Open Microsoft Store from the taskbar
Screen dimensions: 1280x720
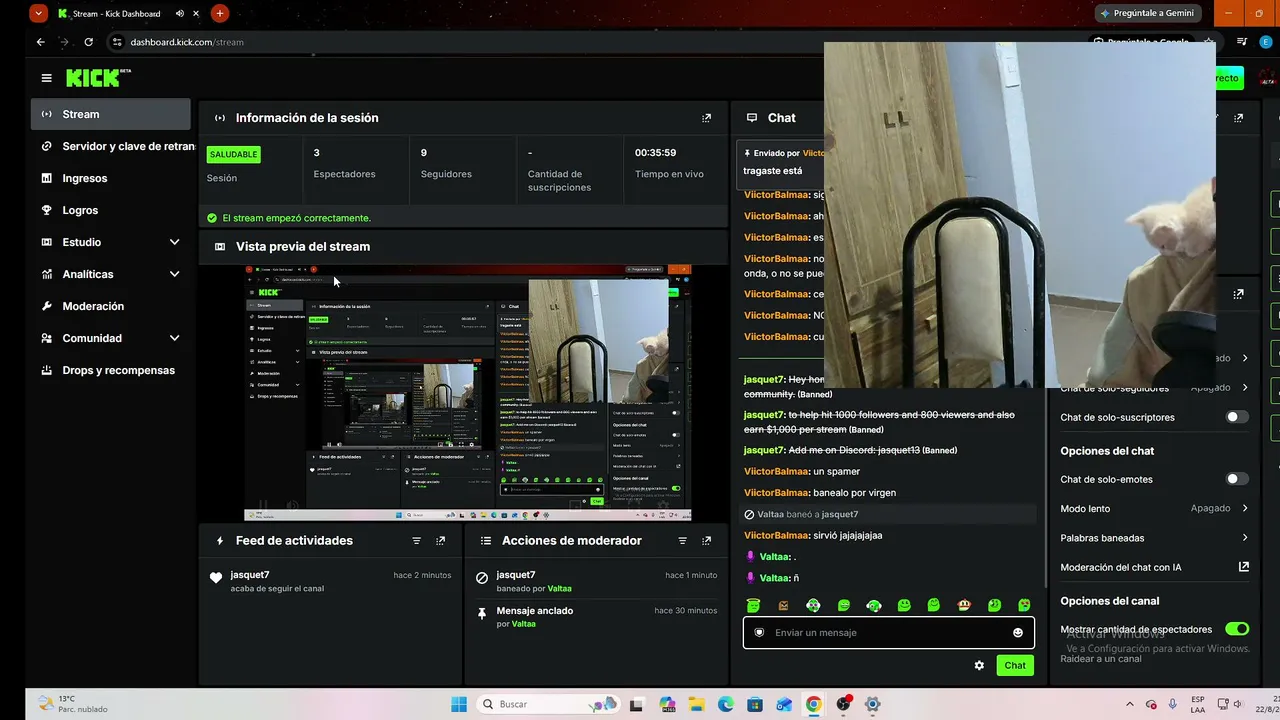click(755, 704)
